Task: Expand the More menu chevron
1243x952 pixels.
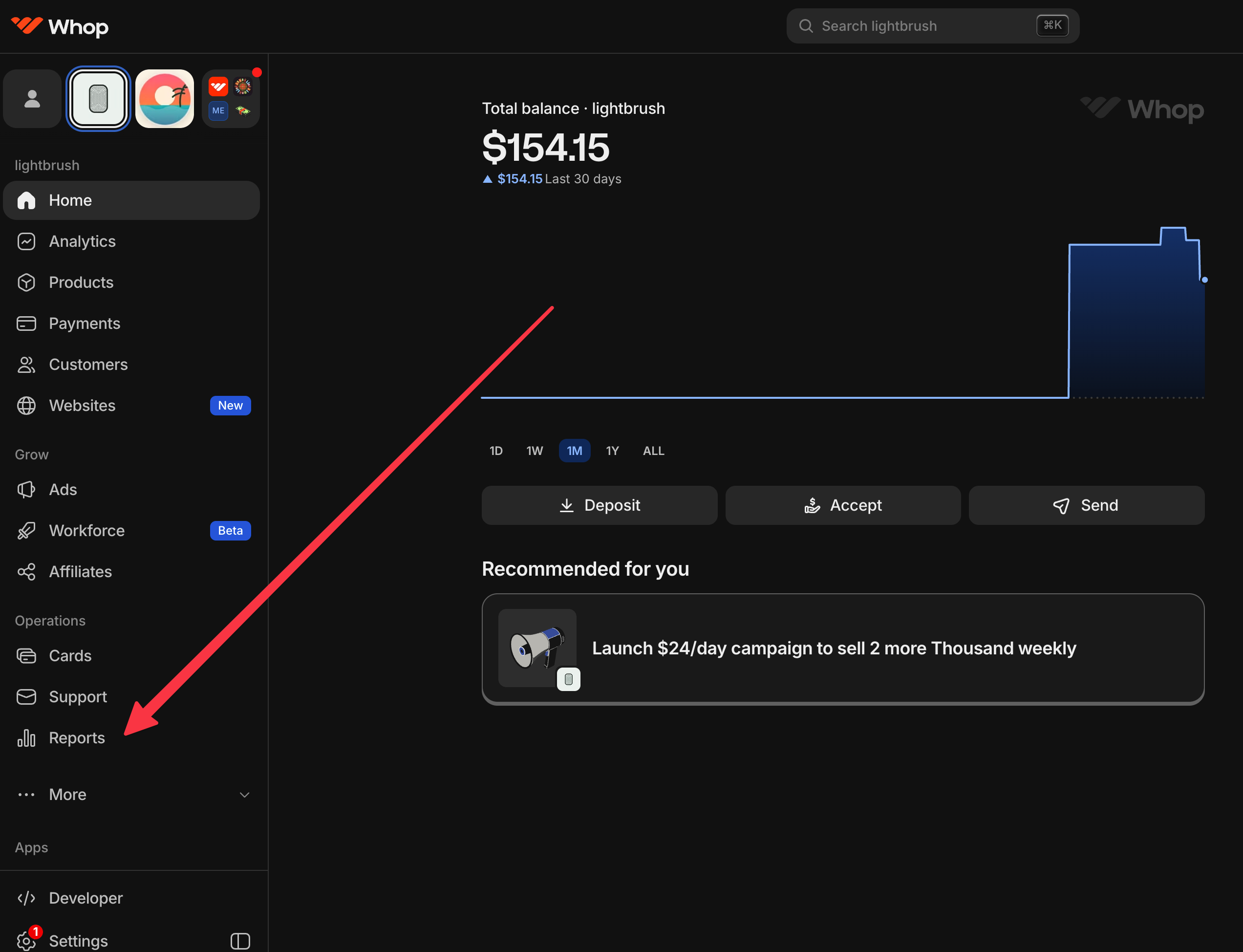Action: (x=245, y=795)
